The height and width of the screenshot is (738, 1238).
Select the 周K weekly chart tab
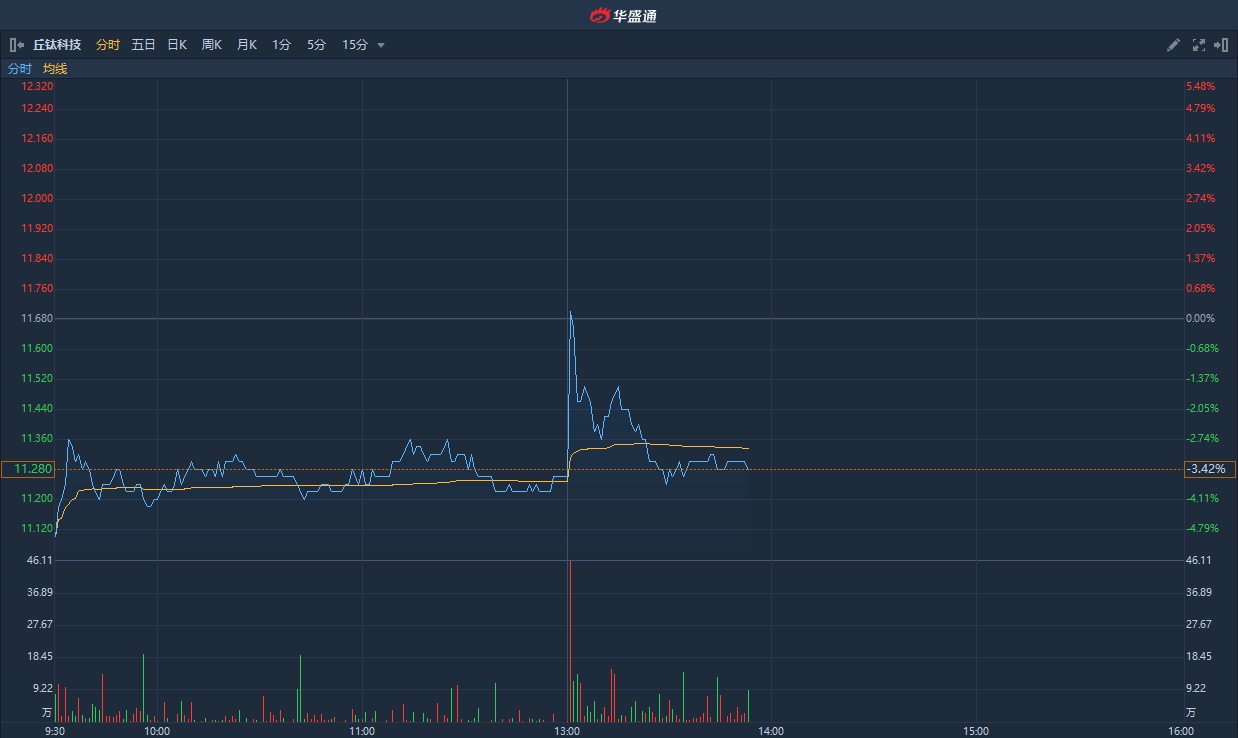211,45
